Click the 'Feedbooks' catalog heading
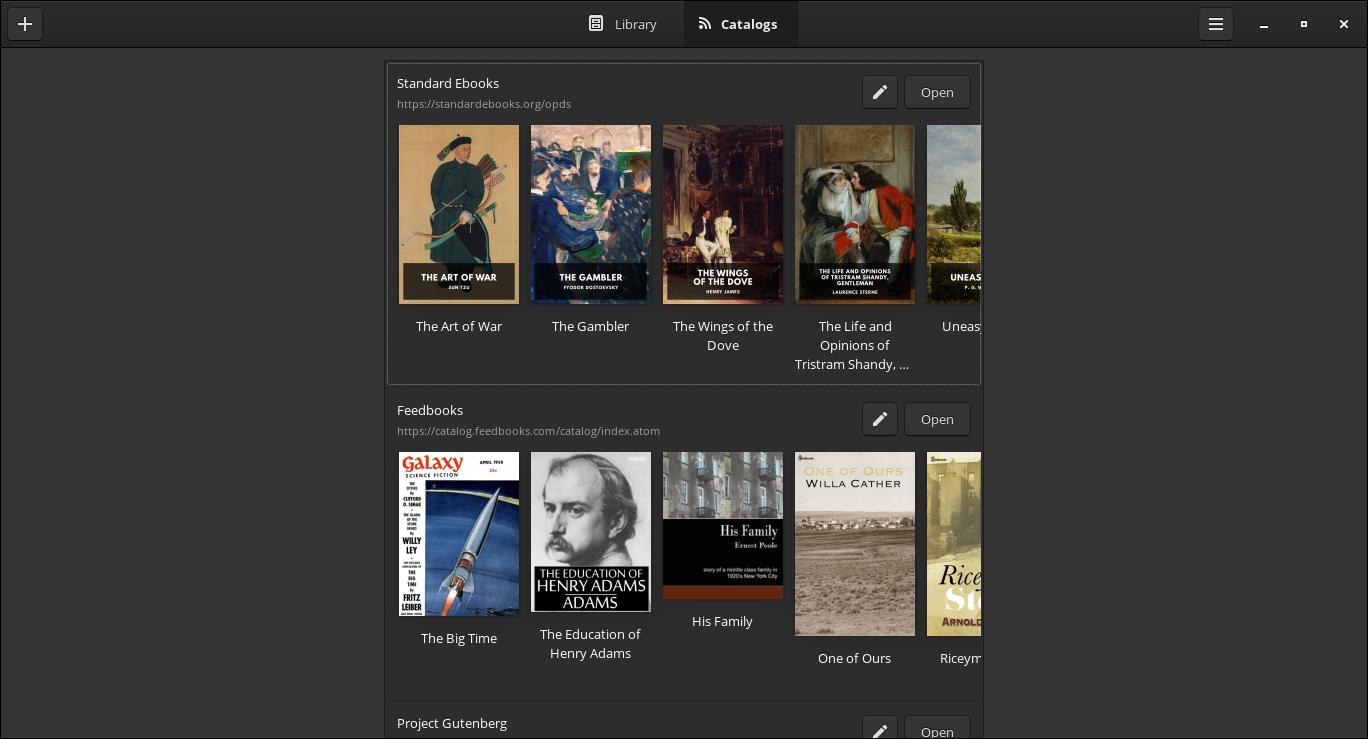 [x=430, y=410]
